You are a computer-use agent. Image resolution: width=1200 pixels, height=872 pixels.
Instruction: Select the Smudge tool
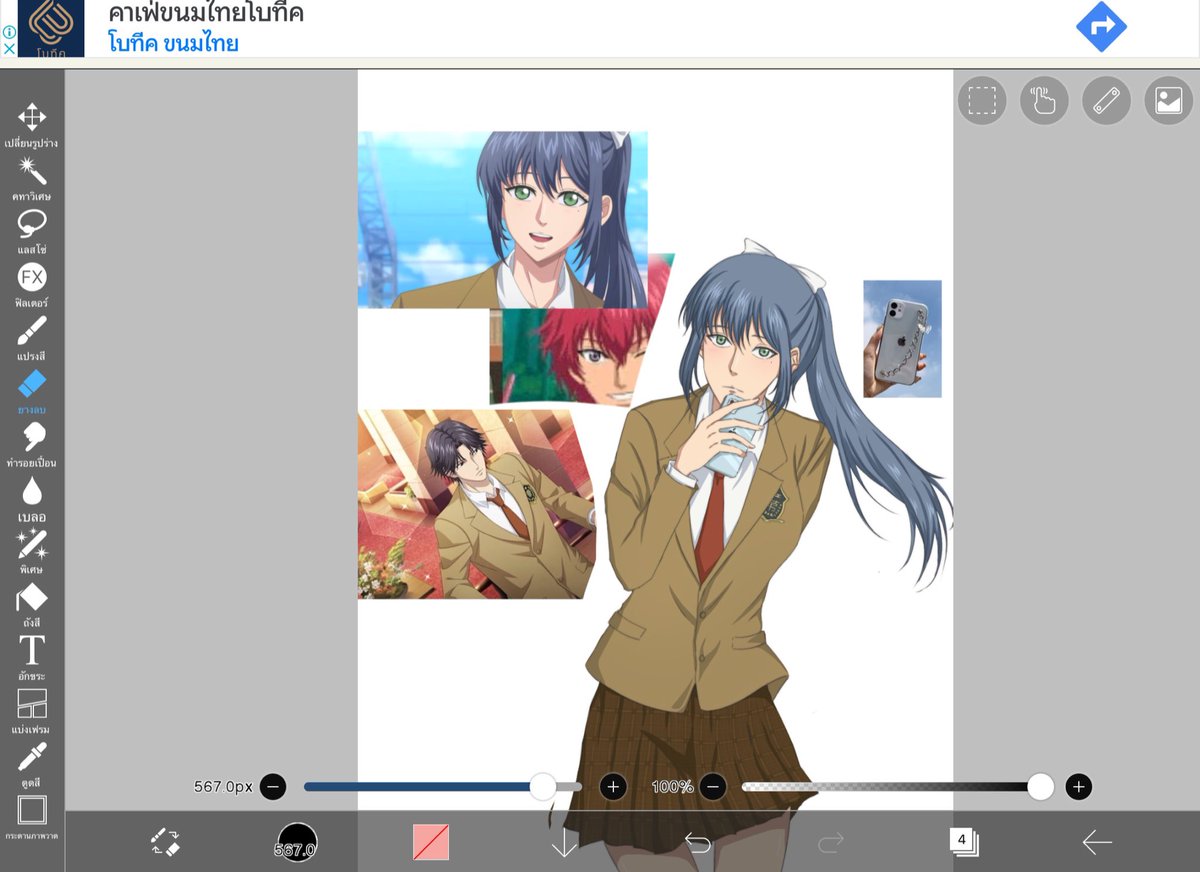(x=32, y=444)
